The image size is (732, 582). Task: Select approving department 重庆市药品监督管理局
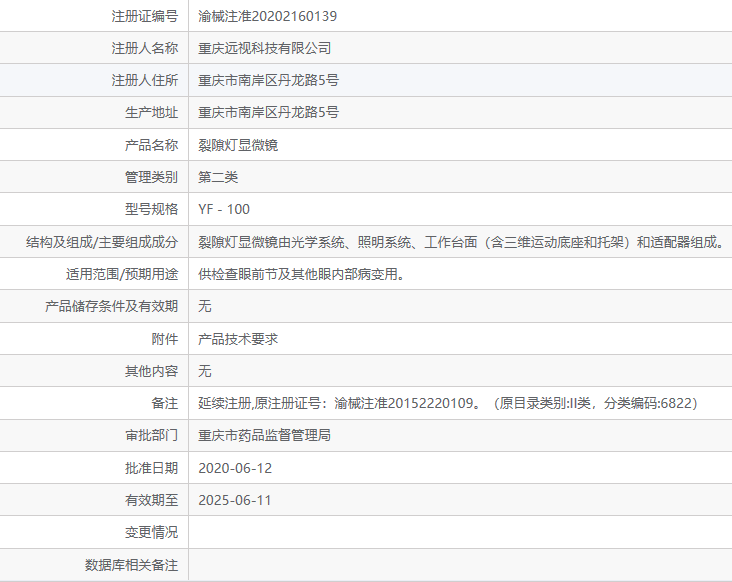(x=265, y=435)
